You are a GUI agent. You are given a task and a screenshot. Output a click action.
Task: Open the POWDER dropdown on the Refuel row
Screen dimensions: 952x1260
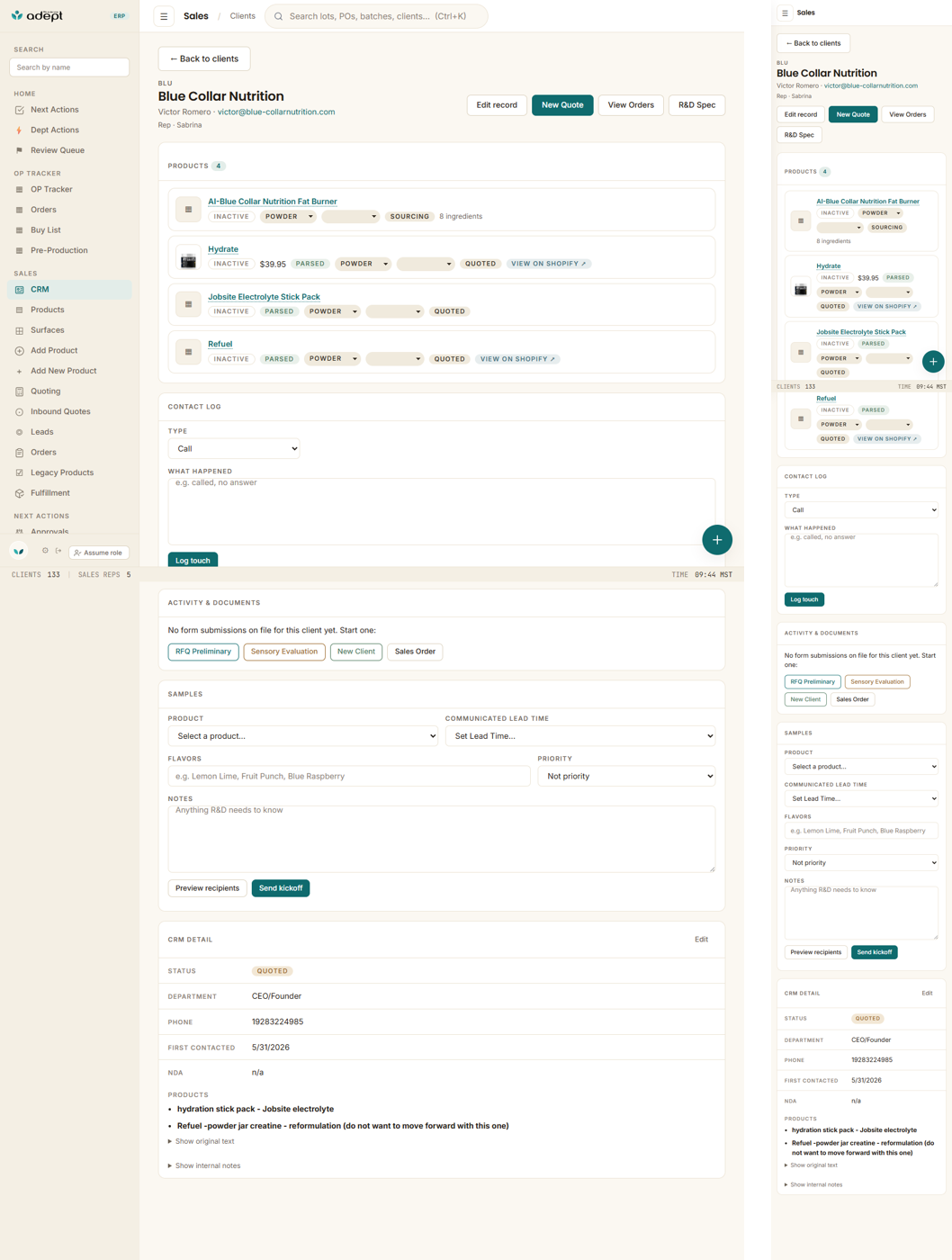[x=333, y=359]
